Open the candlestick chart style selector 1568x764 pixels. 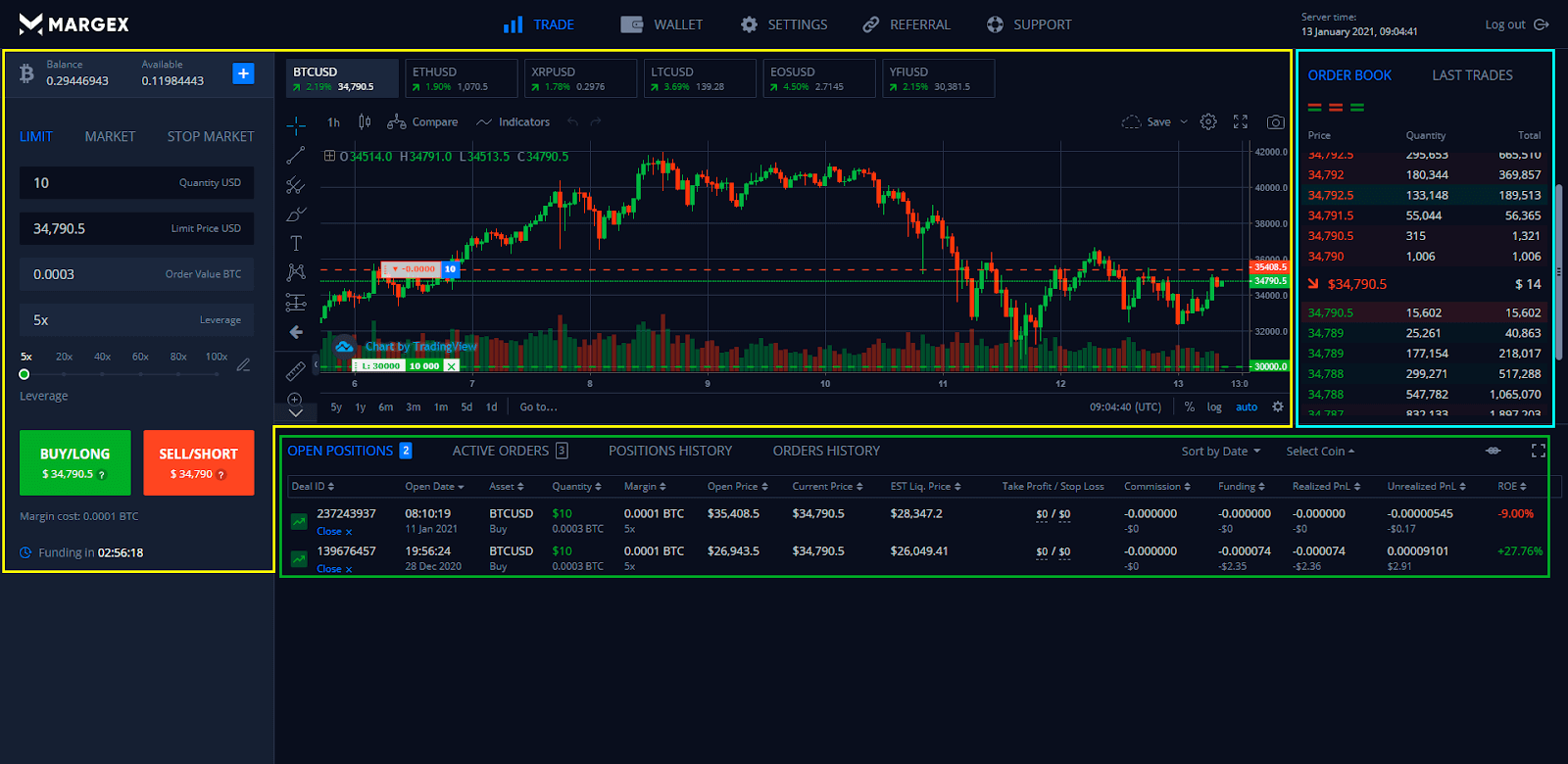365,122
